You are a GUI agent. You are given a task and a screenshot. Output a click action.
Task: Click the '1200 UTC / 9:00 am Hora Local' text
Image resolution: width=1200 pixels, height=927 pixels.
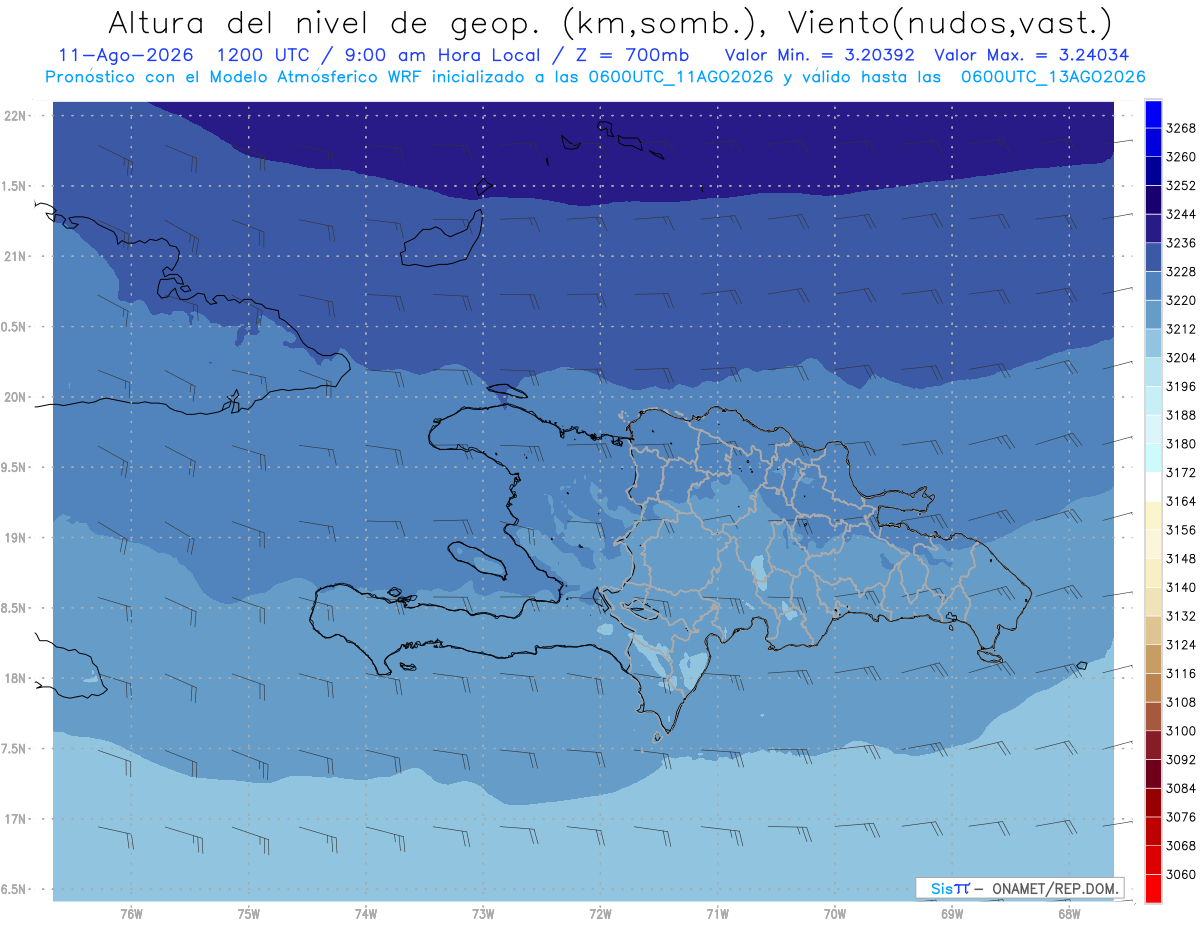point(380,55)
